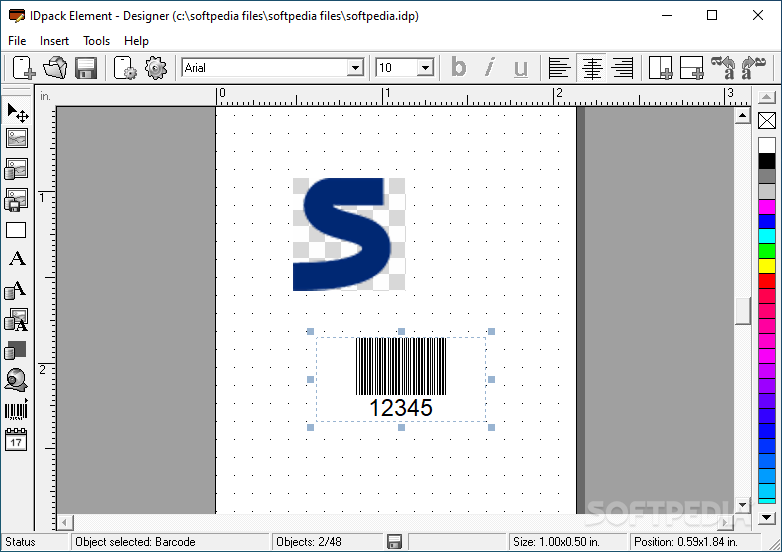Create a new card design
782x552 pixels.
(23, 67)
